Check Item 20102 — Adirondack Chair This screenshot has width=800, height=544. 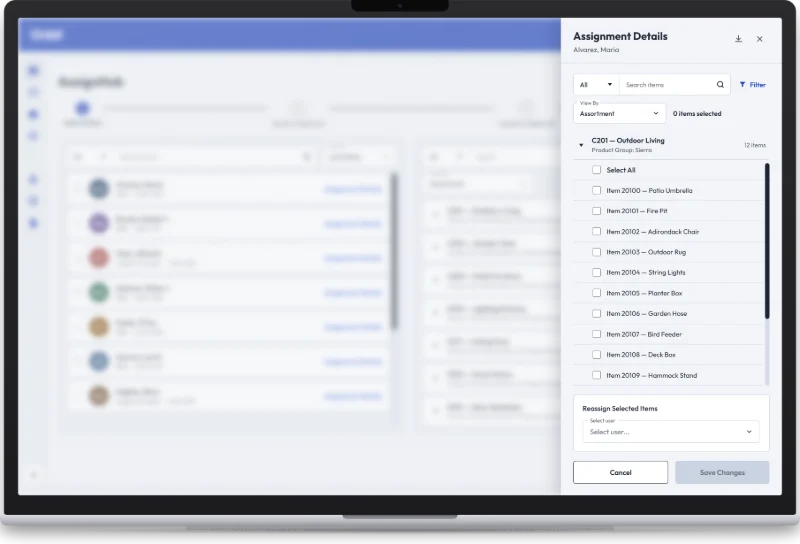click(x=596, y=231)
